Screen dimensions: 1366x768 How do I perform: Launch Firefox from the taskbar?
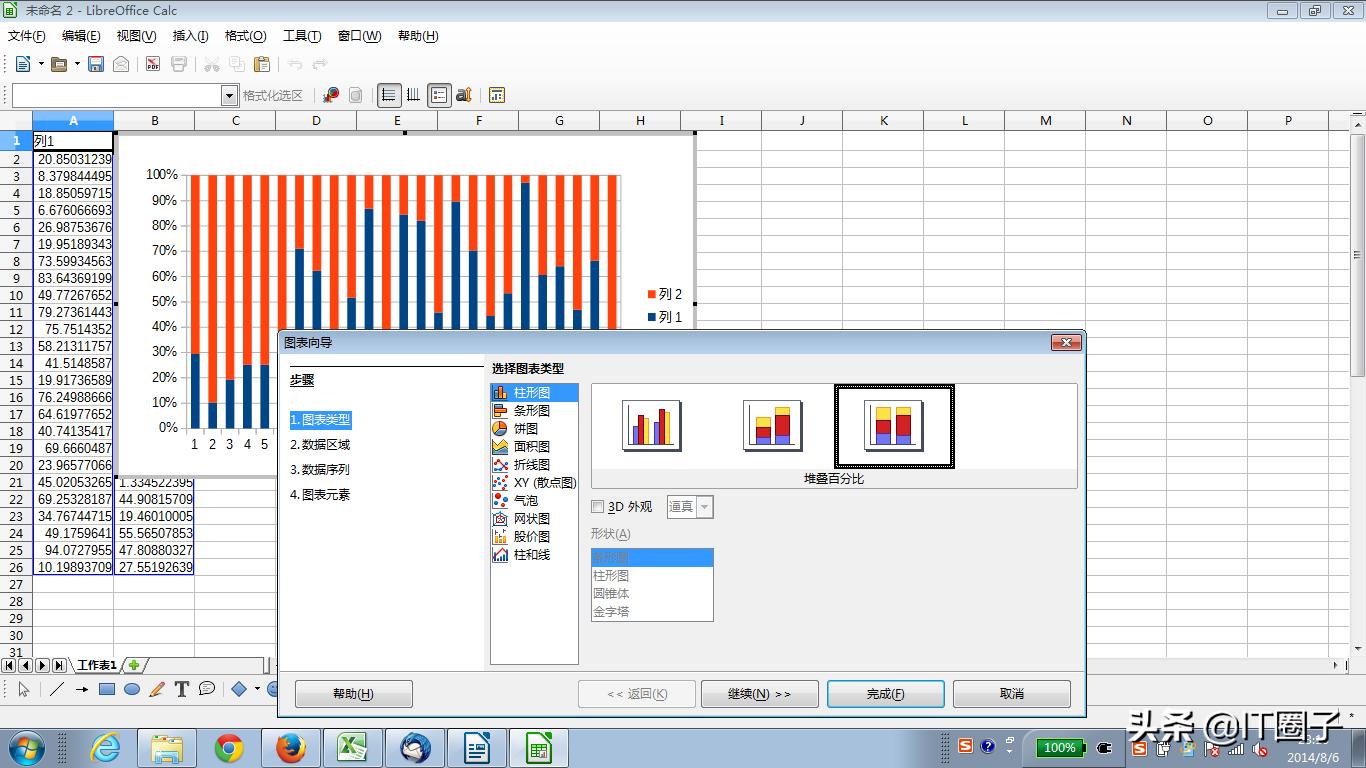(291, 747)
